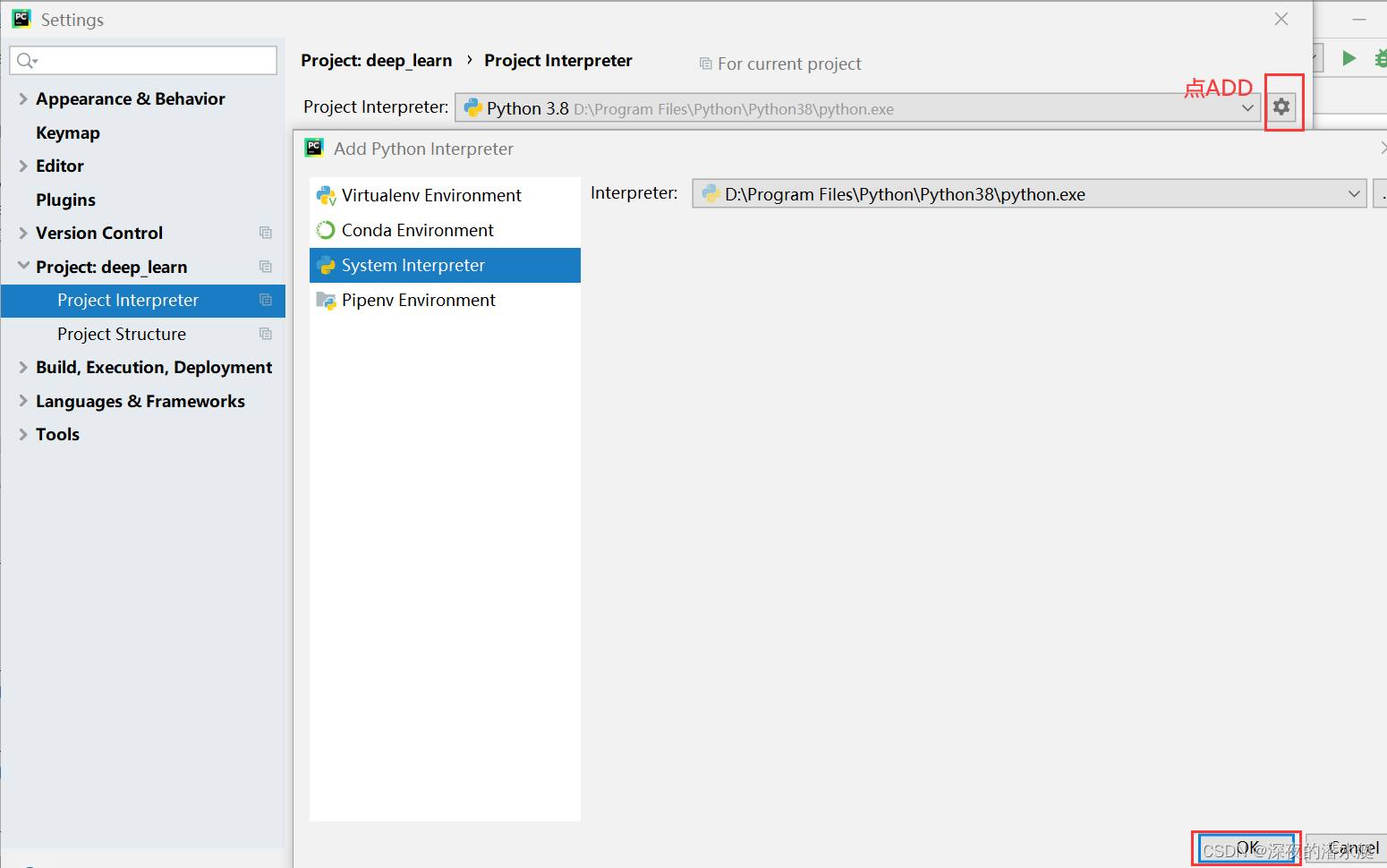Select Pipenv Environment option
This screenshot has width=1387, height=868.
(x=445, y=300)
